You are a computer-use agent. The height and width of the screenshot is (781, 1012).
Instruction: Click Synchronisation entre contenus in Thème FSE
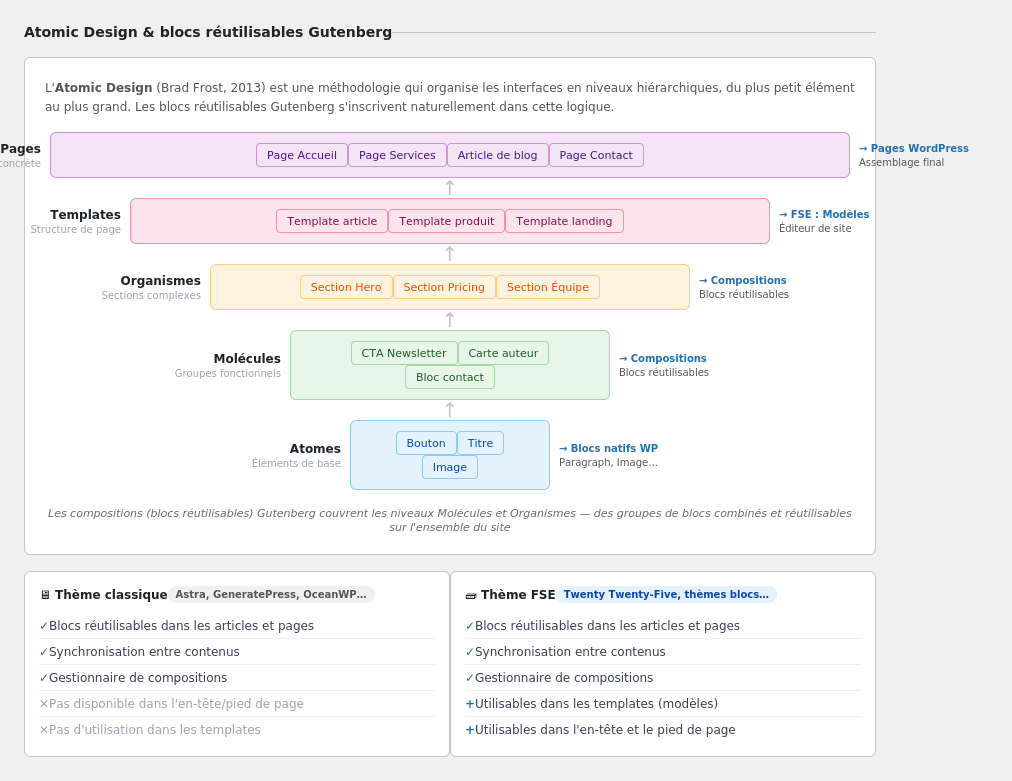pos(570,652)
